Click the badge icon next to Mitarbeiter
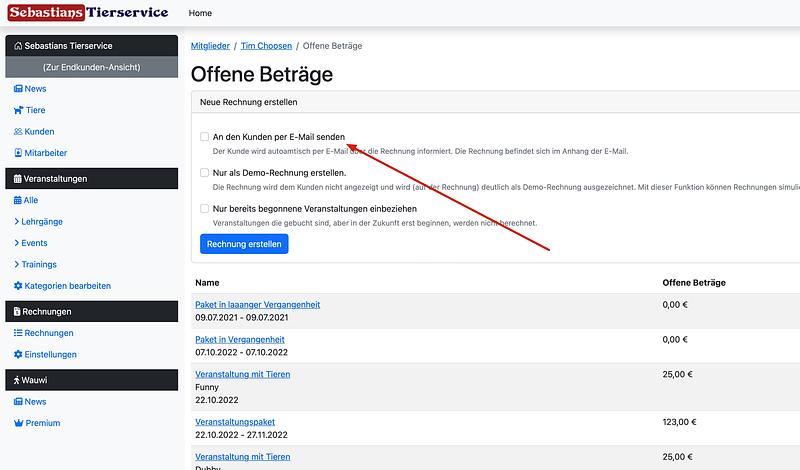Viewport: 800px width, 470px height. click(x=17, y=153)
